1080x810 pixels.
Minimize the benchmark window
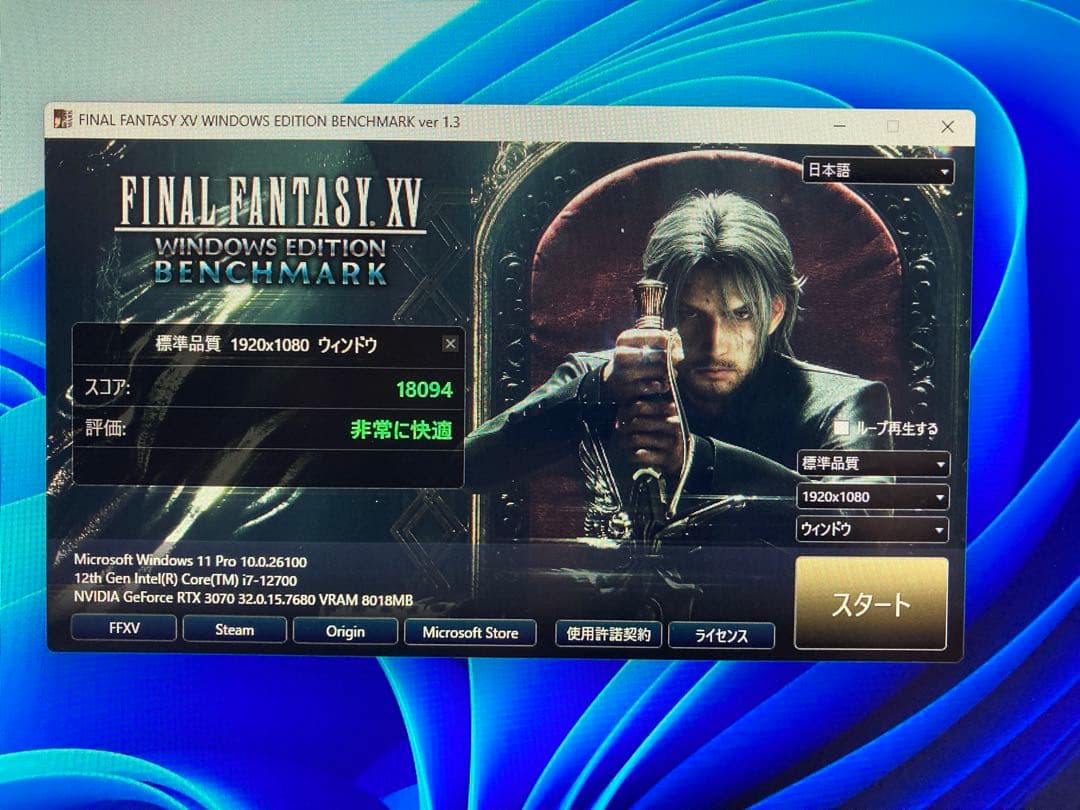838,127
